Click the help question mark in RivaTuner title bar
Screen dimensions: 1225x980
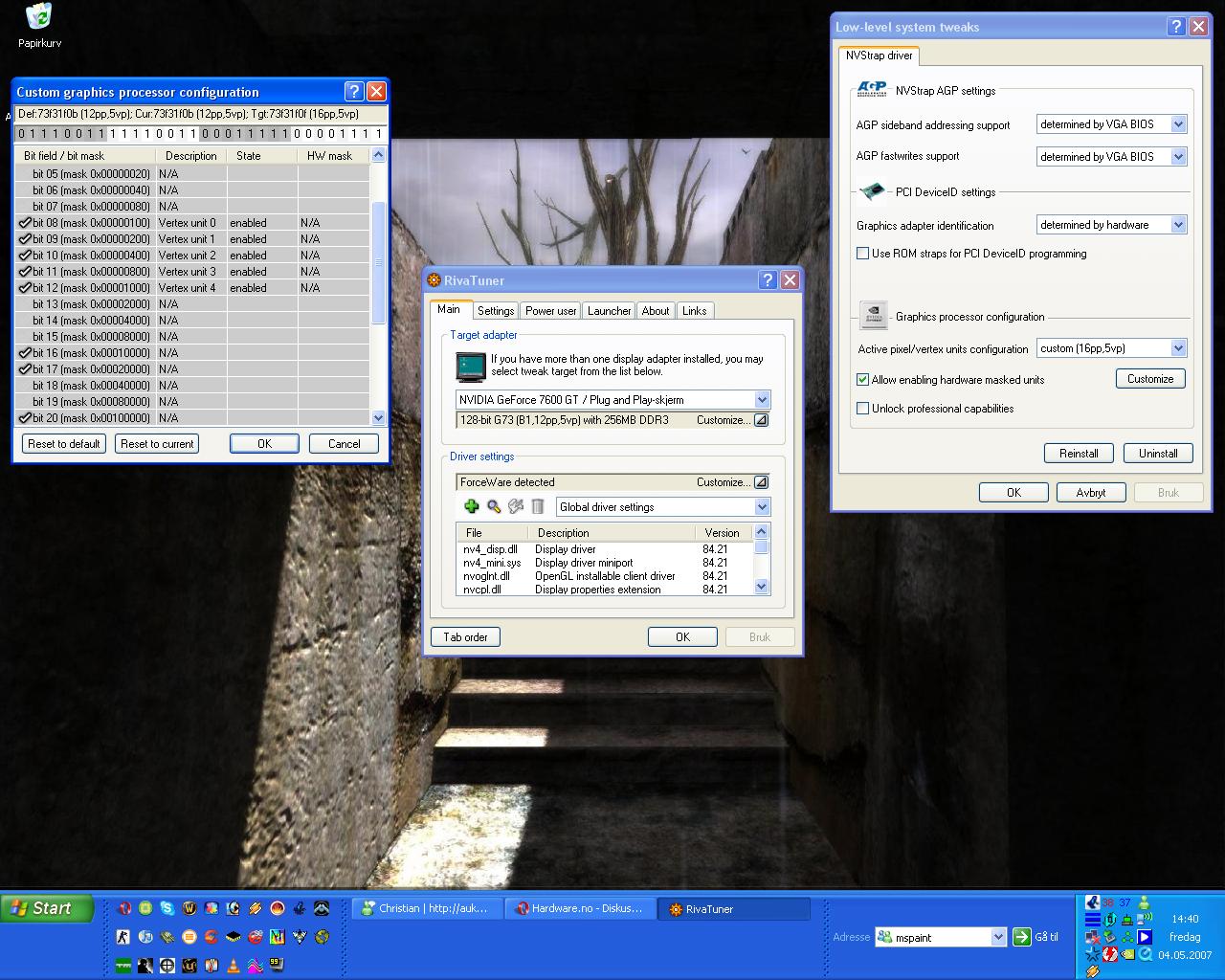(768, 280)
